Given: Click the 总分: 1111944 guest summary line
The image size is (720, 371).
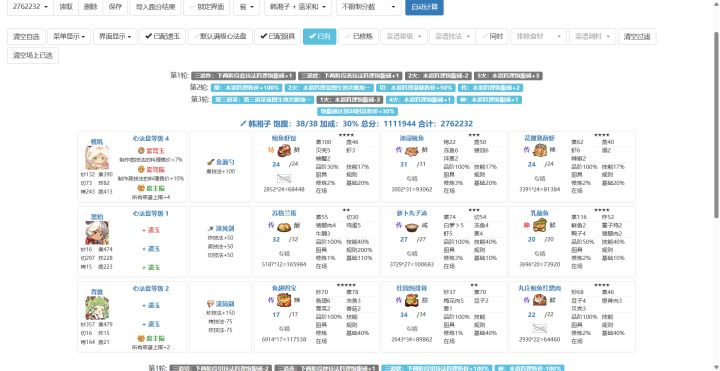Looking at the screenshot, I should point(357,124).
